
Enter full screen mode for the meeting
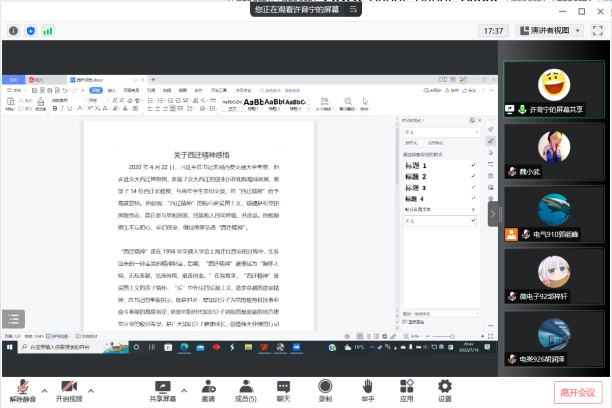(x=598, y=30)
